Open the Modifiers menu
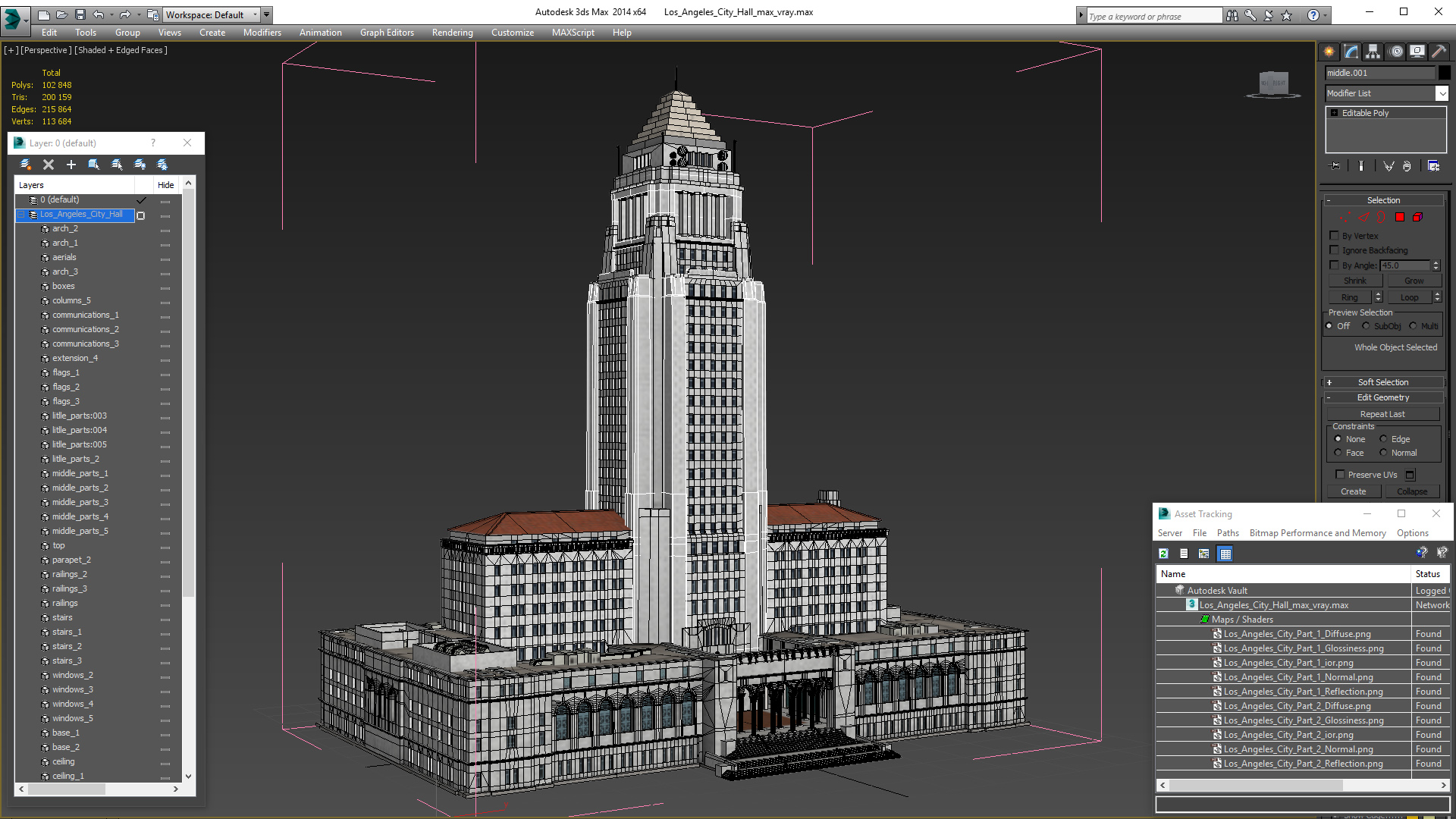The height and width of the screenshot is (819, 1456). 262,33
